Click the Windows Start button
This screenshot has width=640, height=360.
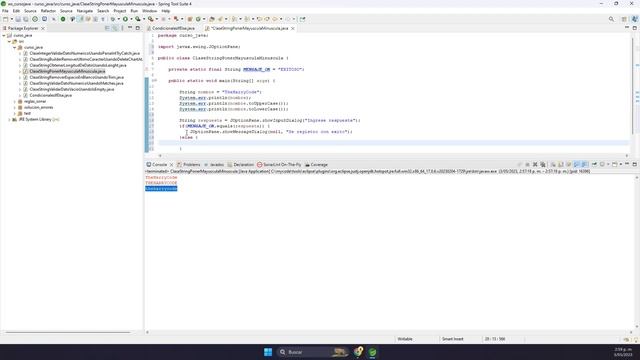[x=268, y=352]
